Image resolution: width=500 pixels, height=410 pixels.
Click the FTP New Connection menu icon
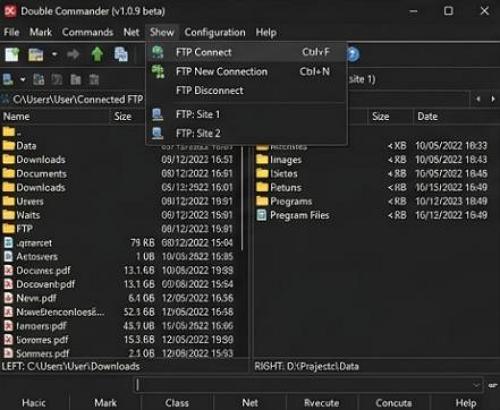(158, 71)
